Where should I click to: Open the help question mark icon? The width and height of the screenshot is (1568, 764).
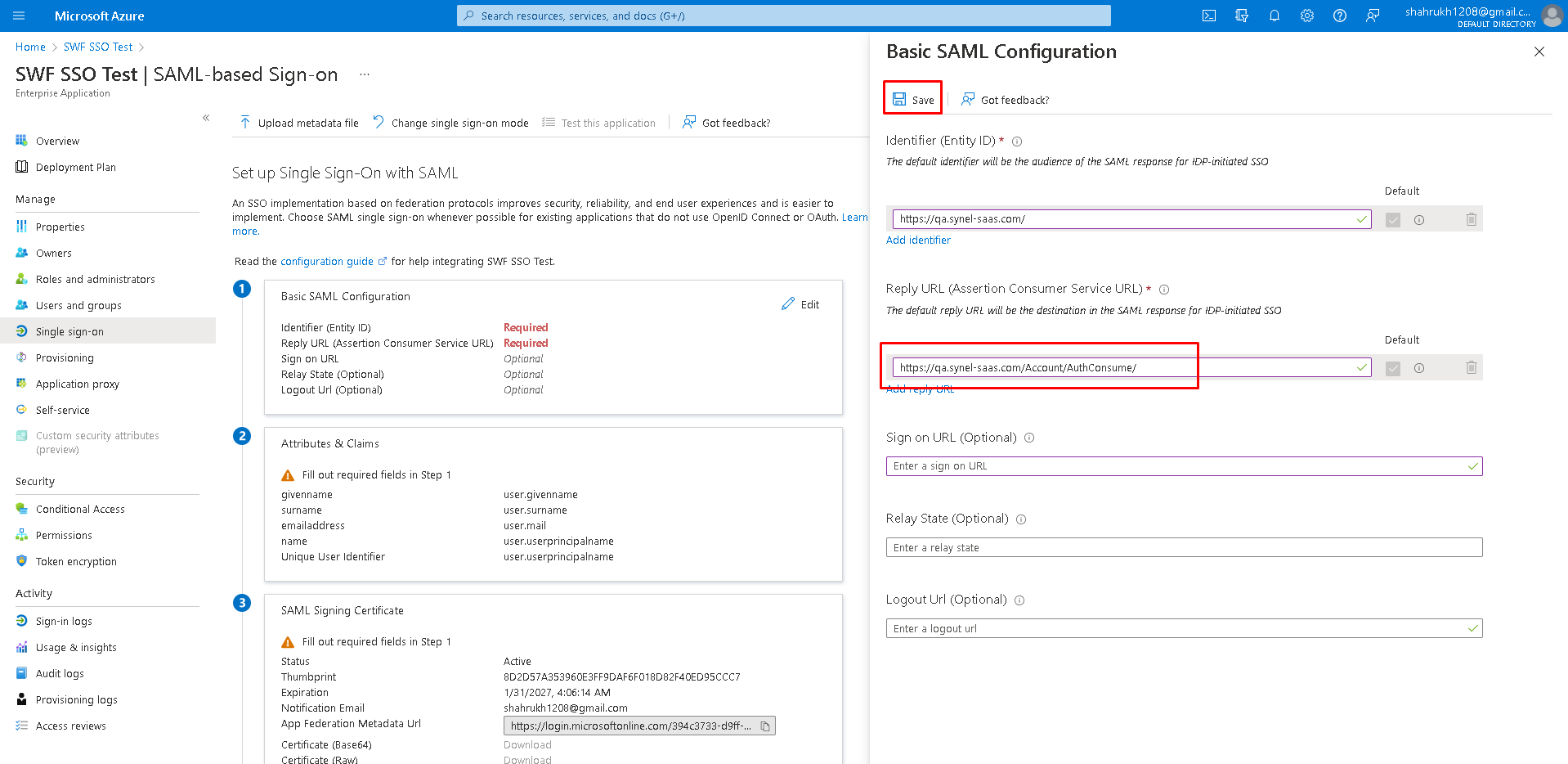(1340, 16)
